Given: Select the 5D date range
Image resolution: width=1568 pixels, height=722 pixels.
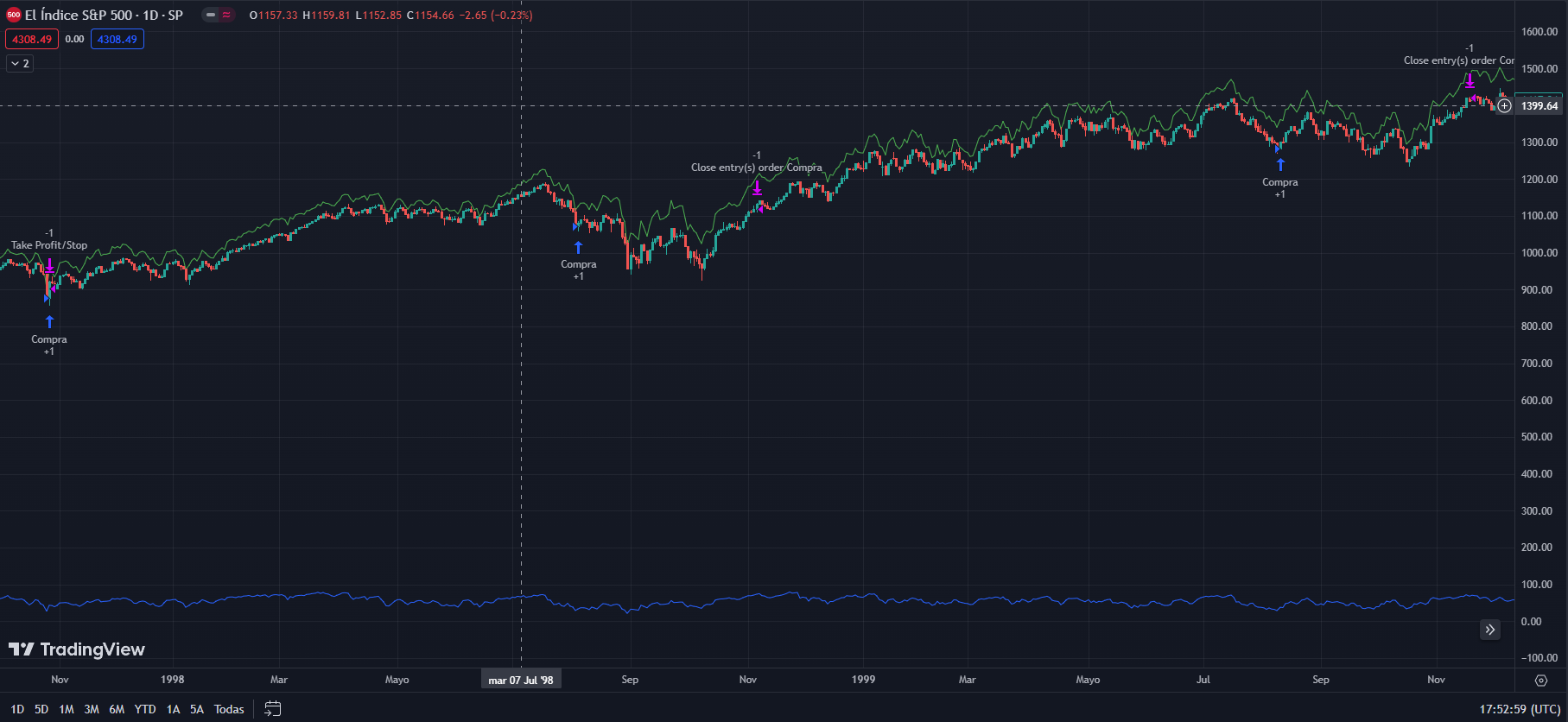Looking at the screenshot, I should [x=41, y=709].
